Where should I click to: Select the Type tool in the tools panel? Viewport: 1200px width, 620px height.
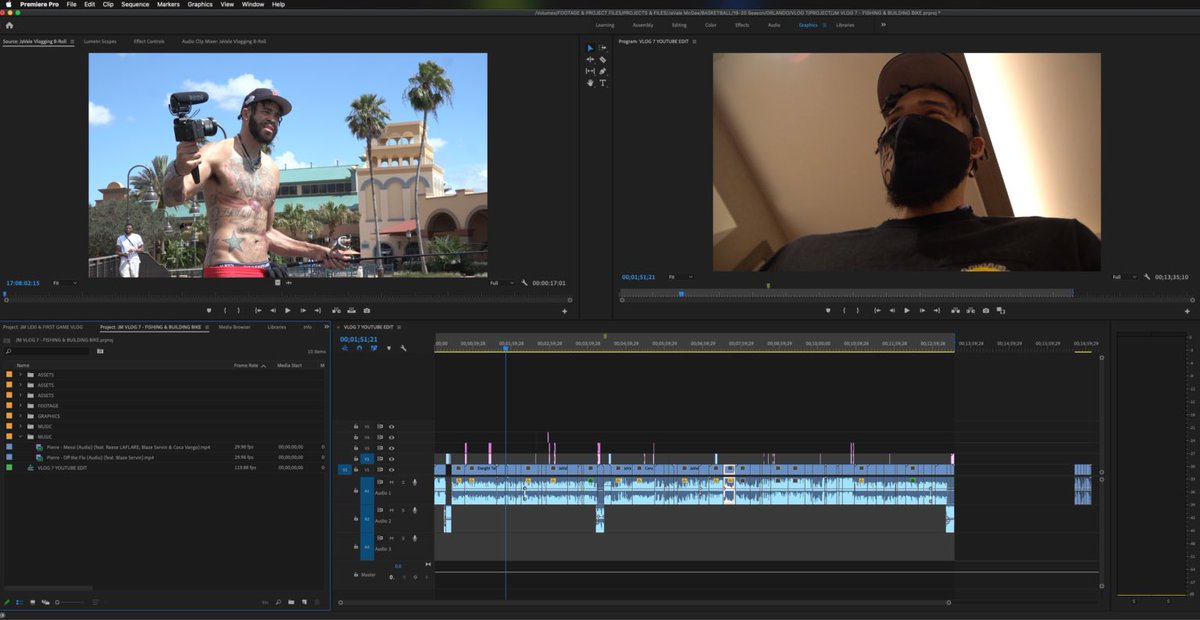click(x=602, y=84)
